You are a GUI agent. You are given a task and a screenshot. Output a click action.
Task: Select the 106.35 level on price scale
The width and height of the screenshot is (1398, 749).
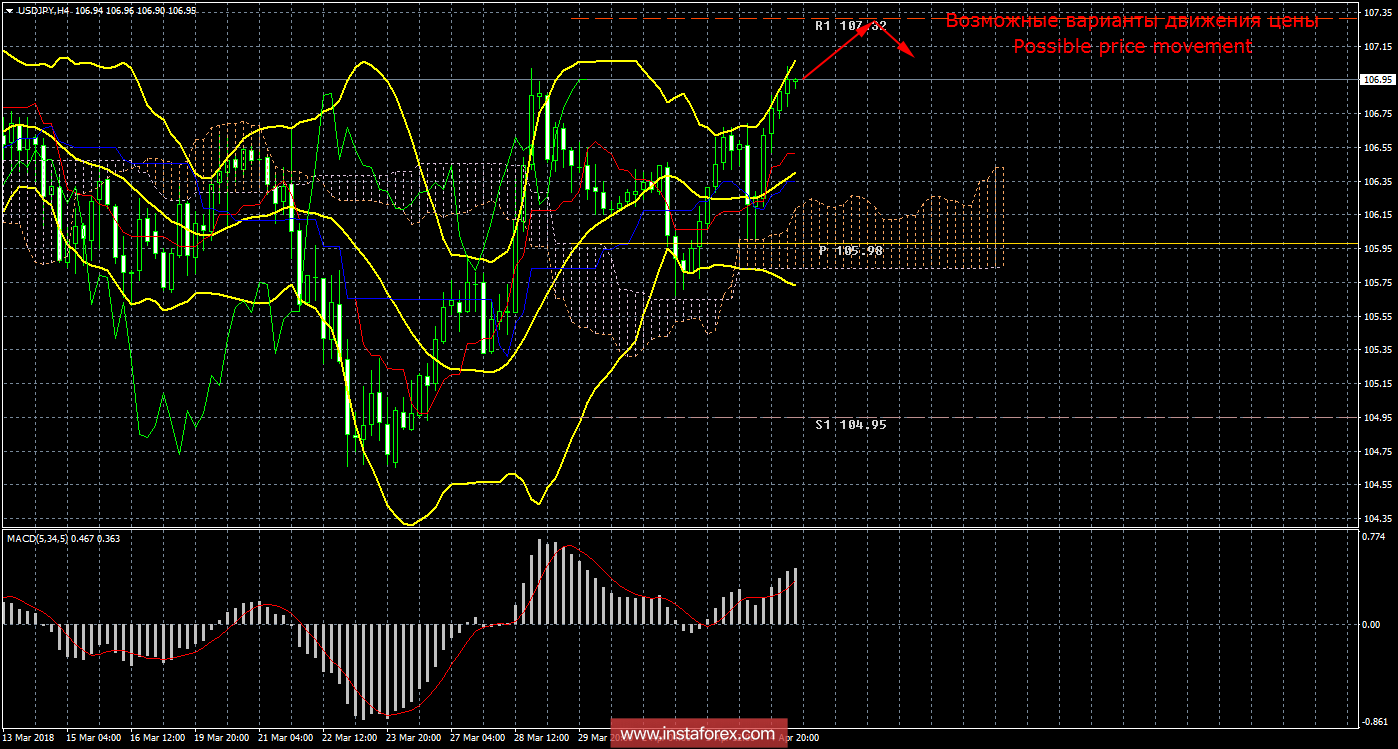(x=1377, y=182)
